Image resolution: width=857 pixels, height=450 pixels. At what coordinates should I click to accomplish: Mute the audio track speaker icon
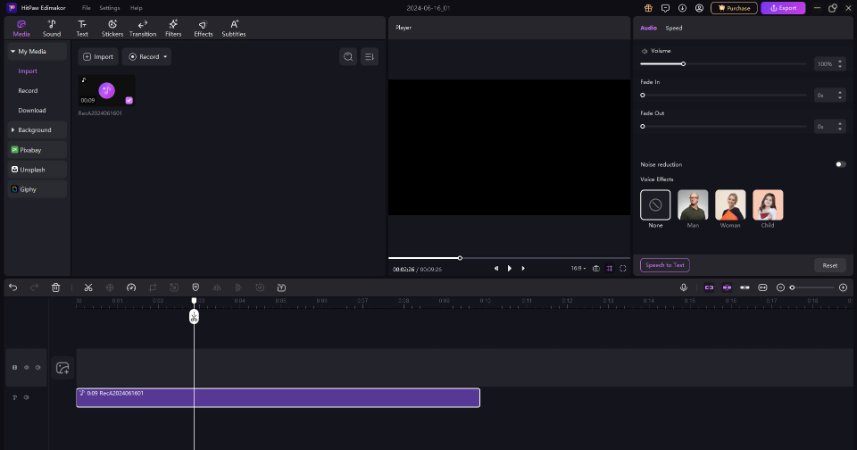coord(26,398)
